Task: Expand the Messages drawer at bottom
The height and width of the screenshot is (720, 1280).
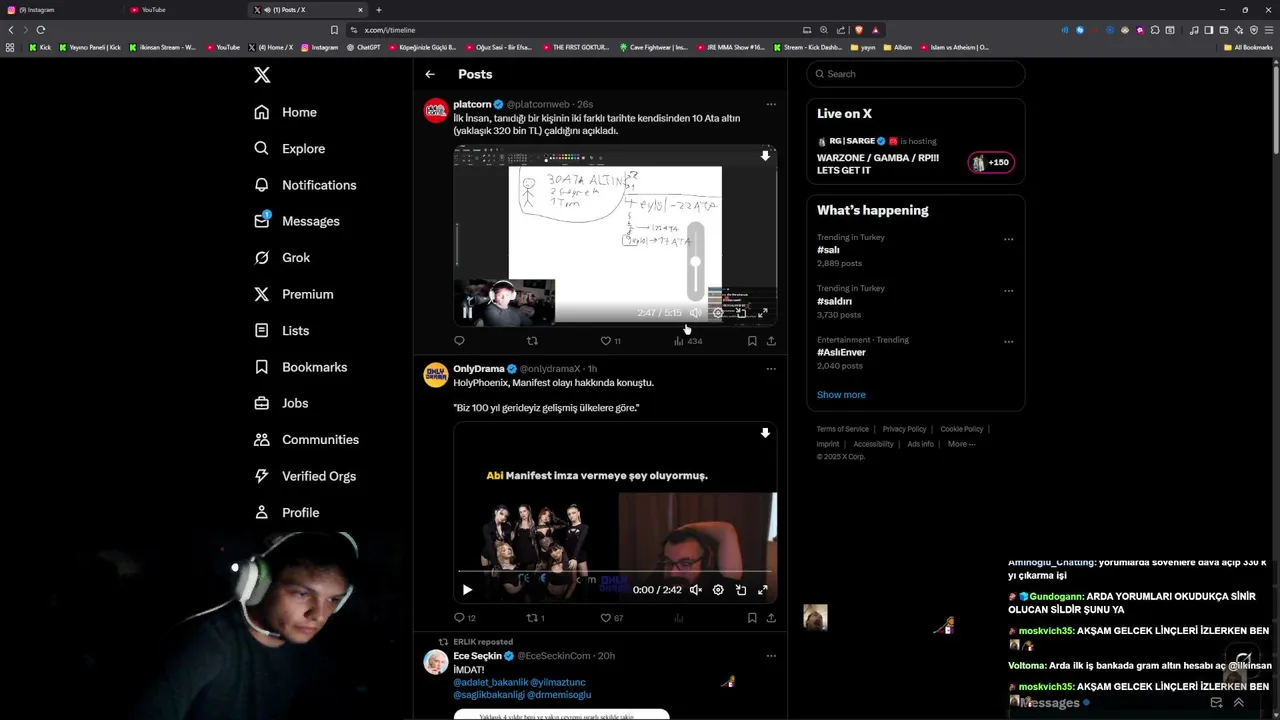Action: pyautogui.click(x=1239, y=703)
